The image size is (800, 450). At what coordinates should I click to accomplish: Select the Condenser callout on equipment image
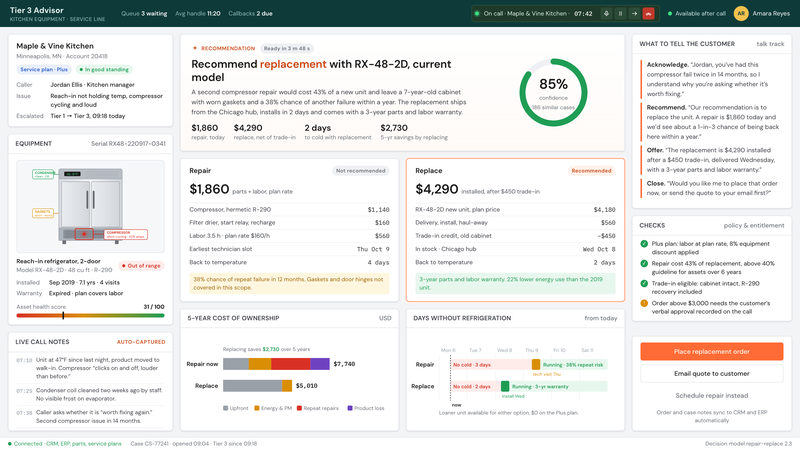click(x=43, y=174)
